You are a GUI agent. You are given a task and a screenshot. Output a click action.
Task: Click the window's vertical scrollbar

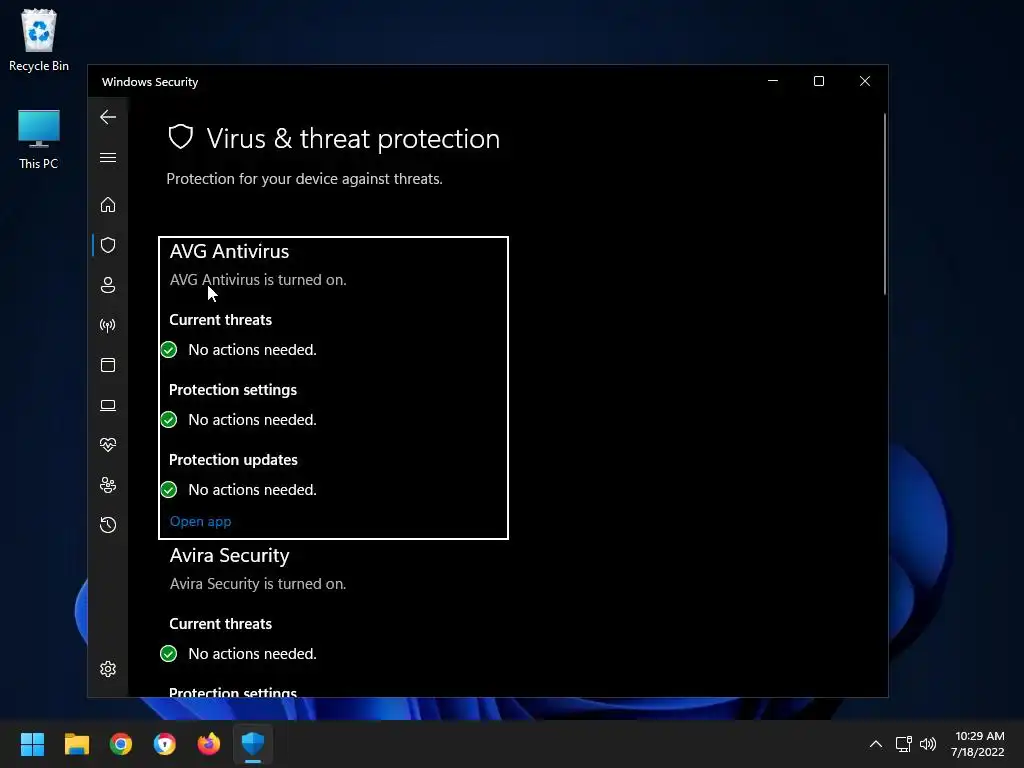pos(885,204)
